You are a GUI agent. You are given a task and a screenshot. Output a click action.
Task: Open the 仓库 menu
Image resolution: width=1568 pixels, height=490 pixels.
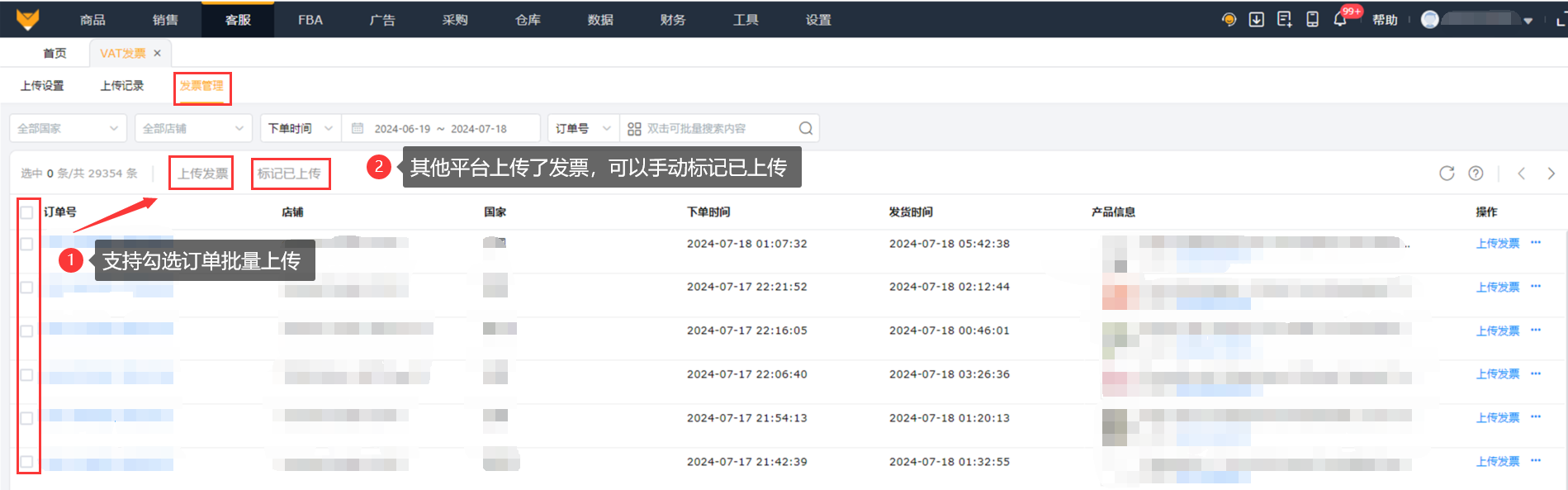click(528, 20)
